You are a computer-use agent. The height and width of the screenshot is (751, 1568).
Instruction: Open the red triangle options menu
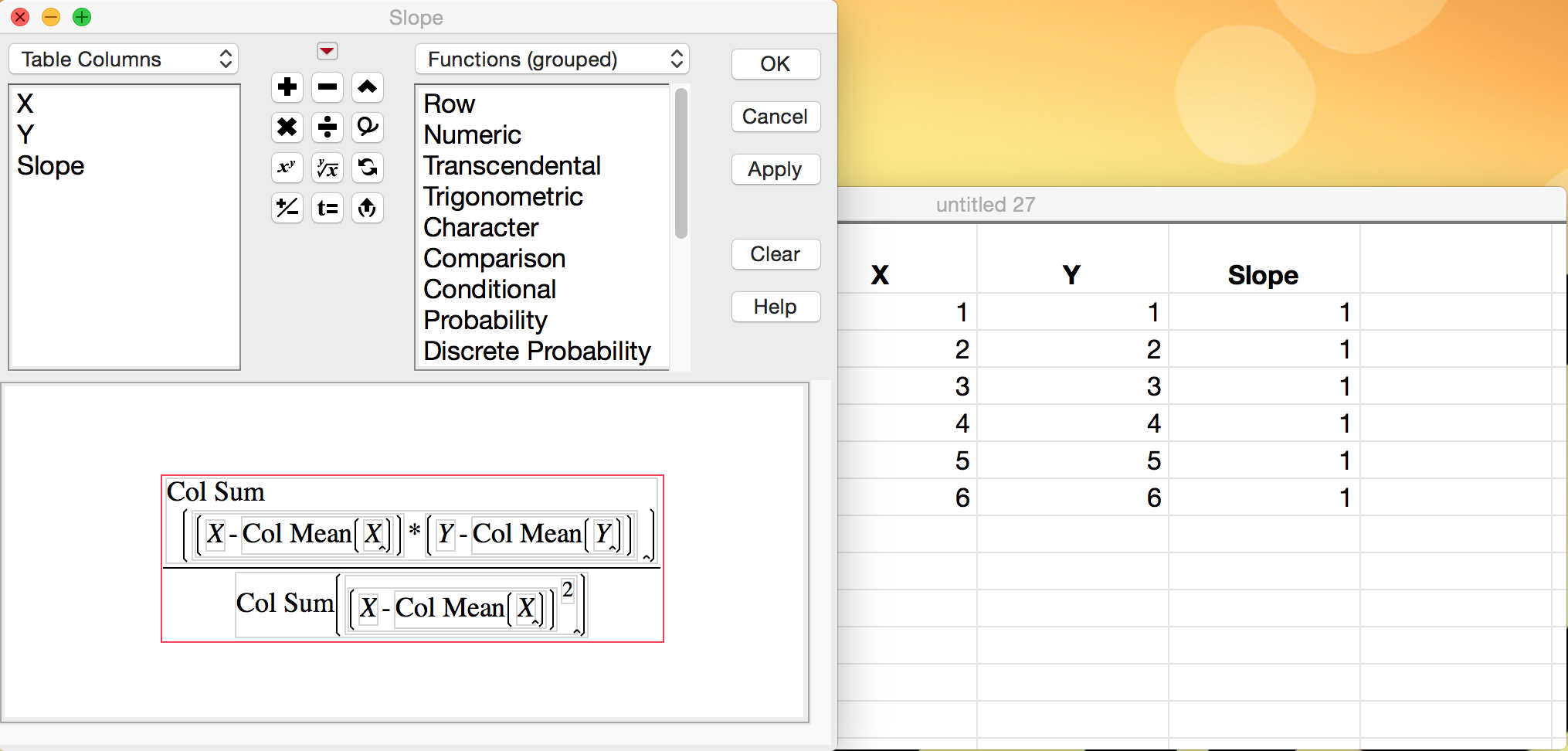328,52
